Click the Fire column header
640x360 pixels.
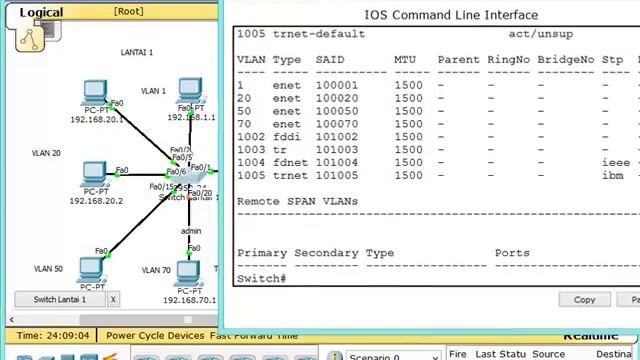(458, 354)
